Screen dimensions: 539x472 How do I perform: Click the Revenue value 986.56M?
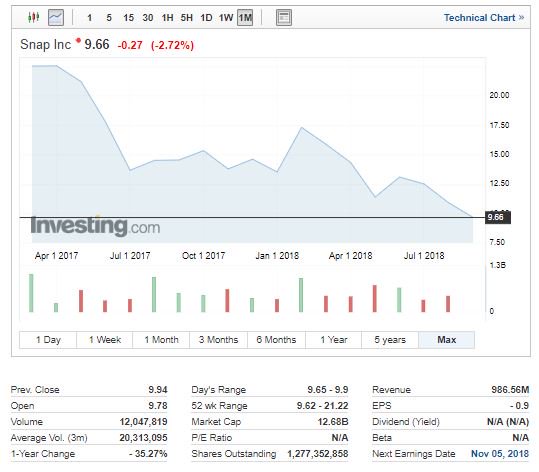tap(510, 390)
